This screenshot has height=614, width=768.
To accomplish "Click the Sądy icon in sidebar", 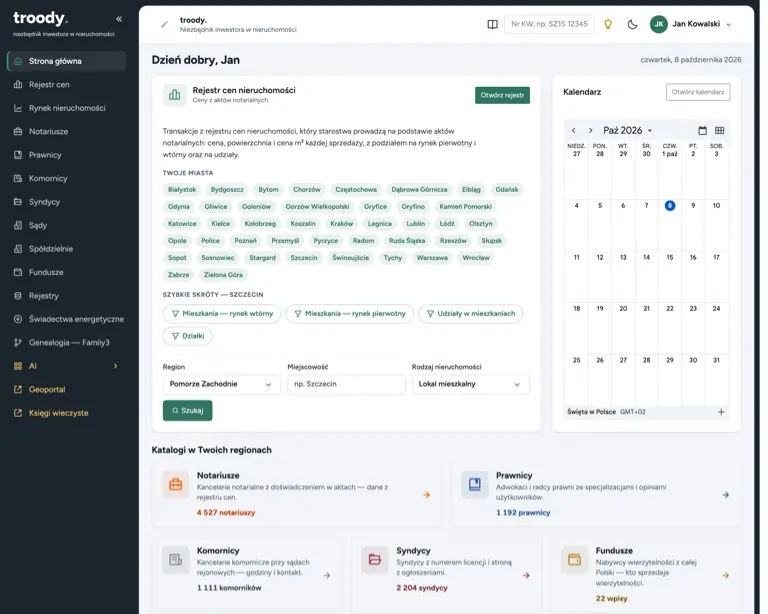I will click(x=18, y=225).
